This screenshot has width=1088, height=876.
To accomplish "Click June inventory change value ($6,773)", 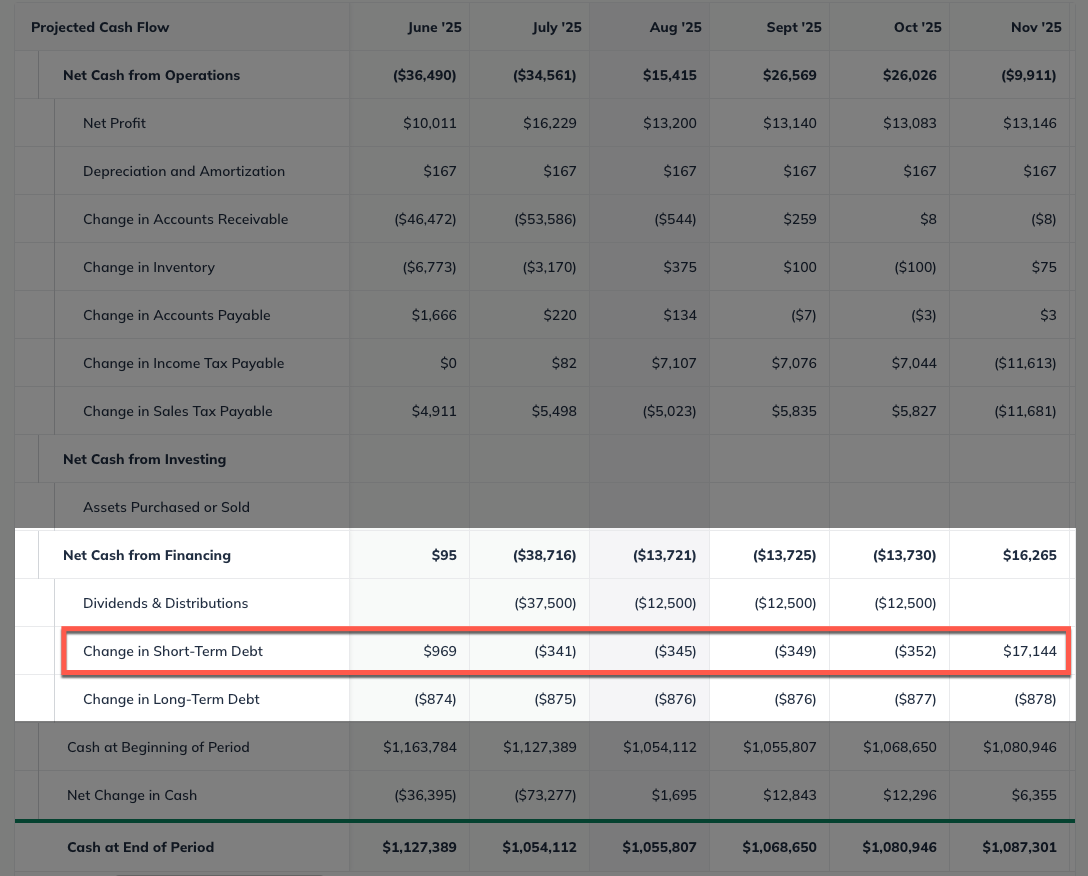I will [430, 267].
